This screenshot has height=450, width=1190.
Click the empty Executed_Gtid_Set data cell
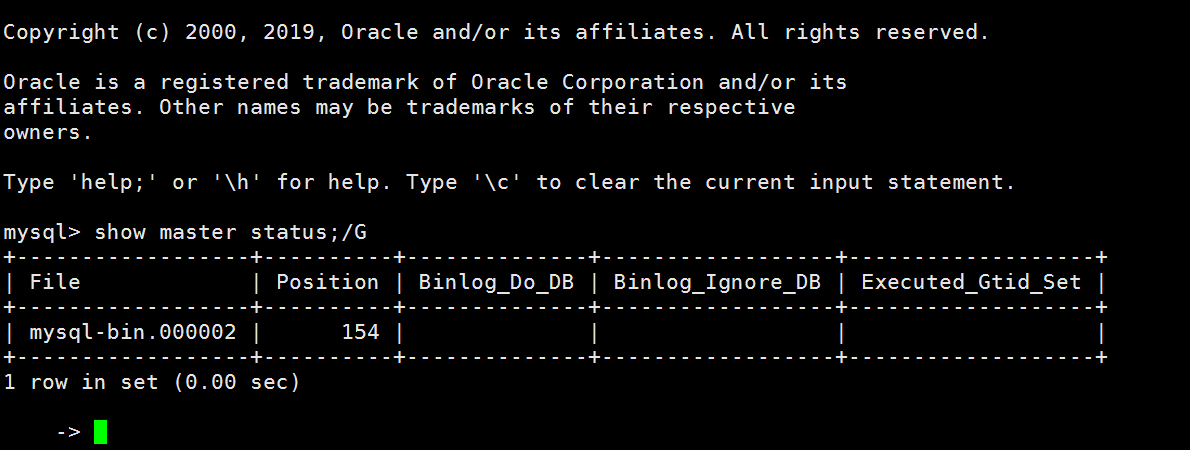point(971,332)
